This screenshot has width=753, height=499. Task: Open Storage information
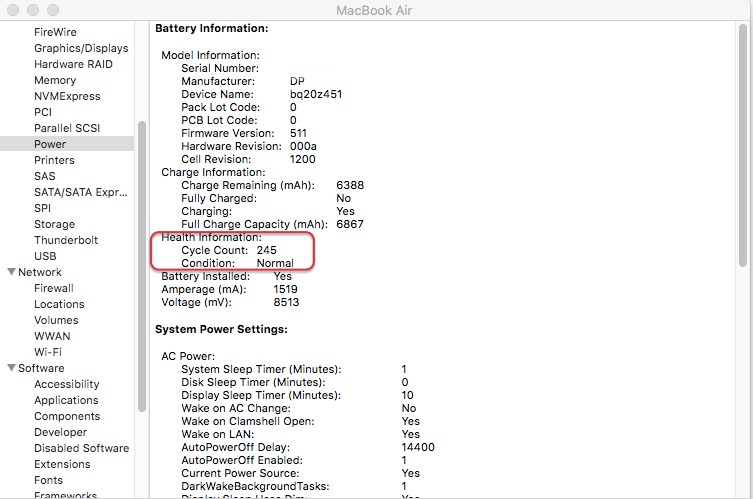(54, 224)
